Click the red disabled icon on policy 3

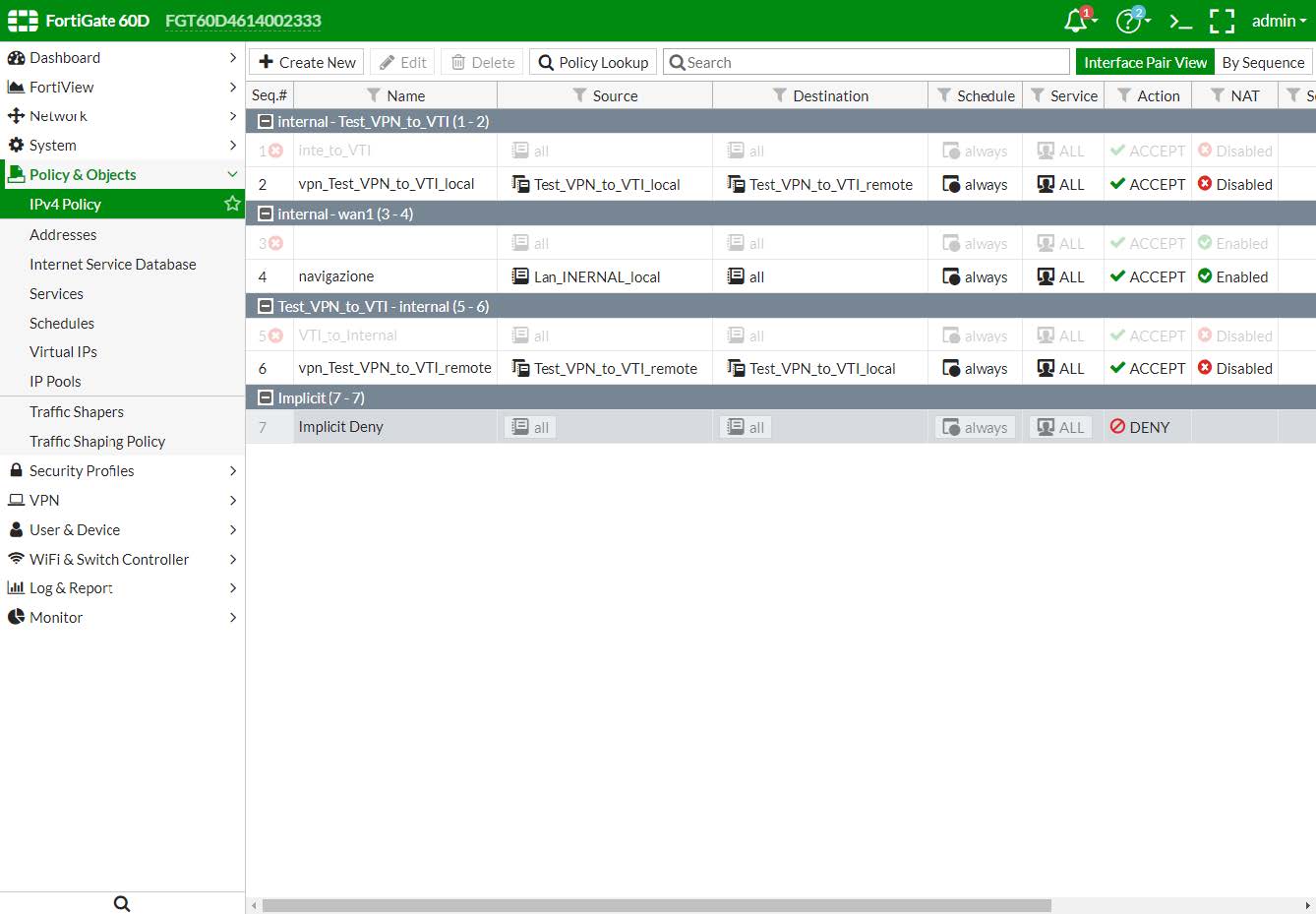[x=276, y=243]
